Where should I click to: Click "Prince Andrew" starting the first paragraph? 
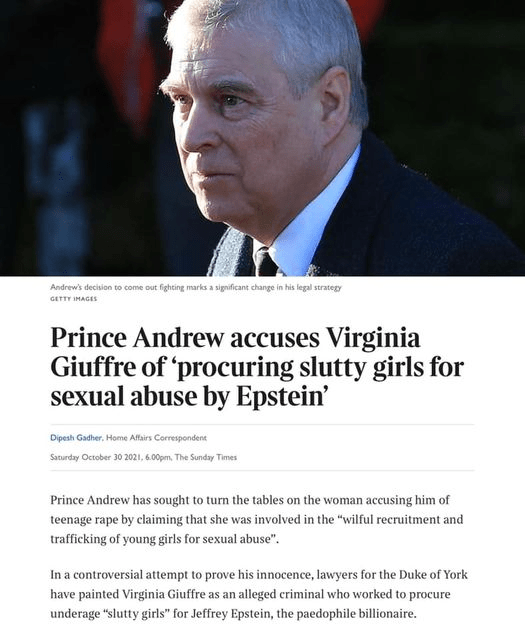click(x=90, y=500)
